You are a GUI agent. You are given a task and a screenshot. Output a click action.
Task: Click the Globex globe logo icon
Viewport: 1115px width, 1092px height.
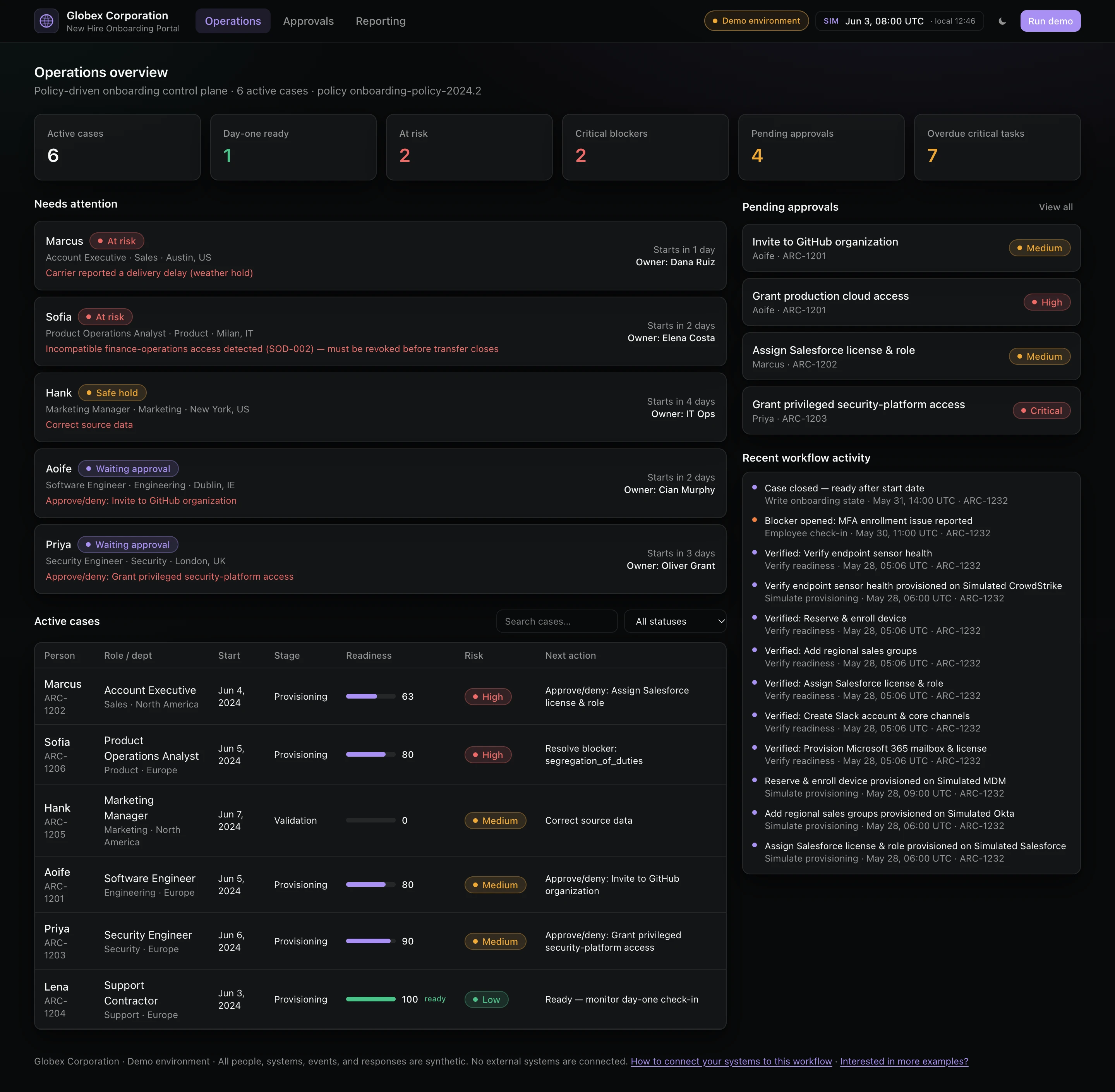[46, 21]
